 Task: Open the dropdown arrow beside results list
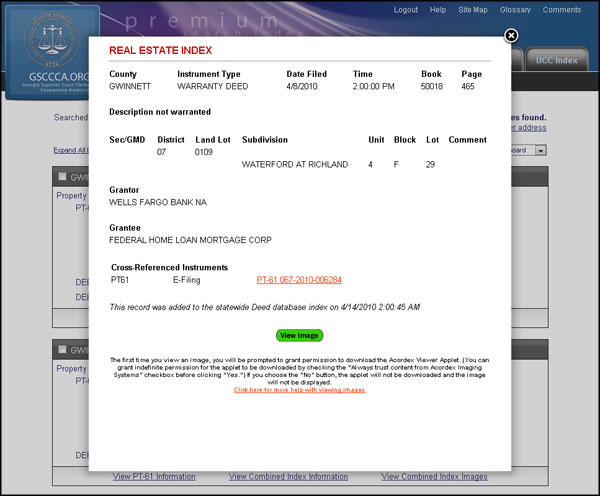(x=541, y=150)
